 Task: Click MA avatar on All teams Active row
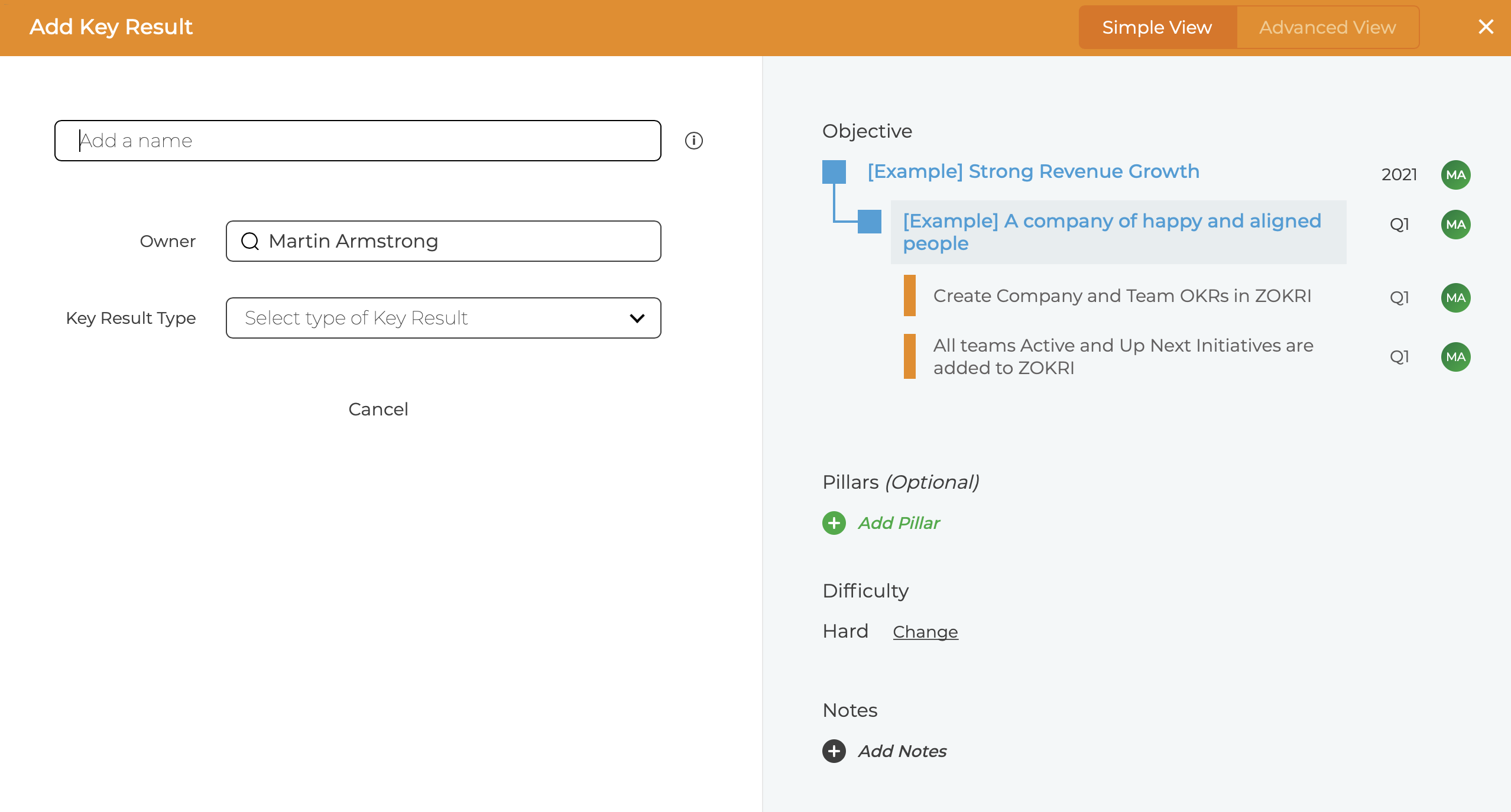tap(1455, 357)
